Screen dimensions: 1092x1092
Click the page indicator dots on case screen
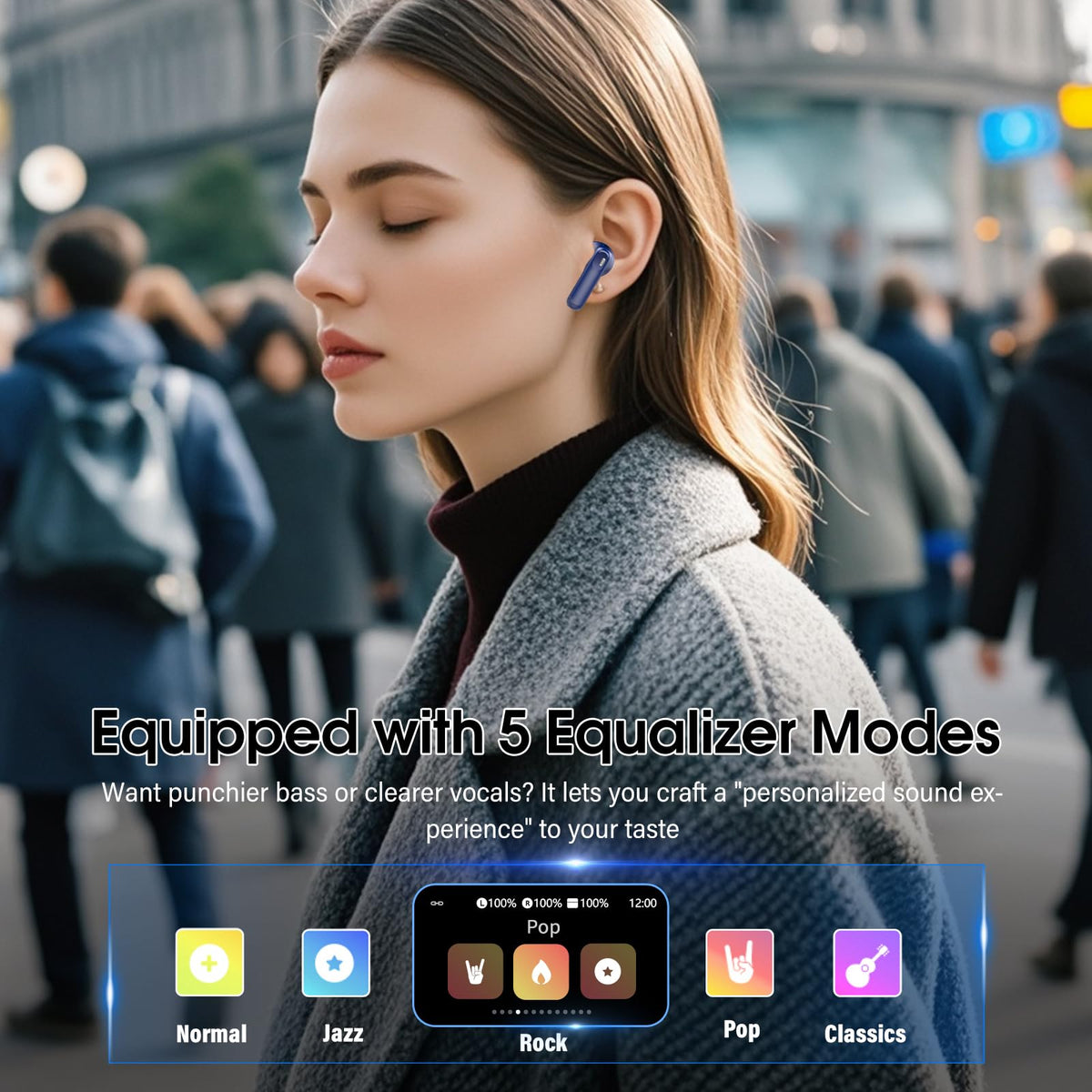pos(541,1012)
